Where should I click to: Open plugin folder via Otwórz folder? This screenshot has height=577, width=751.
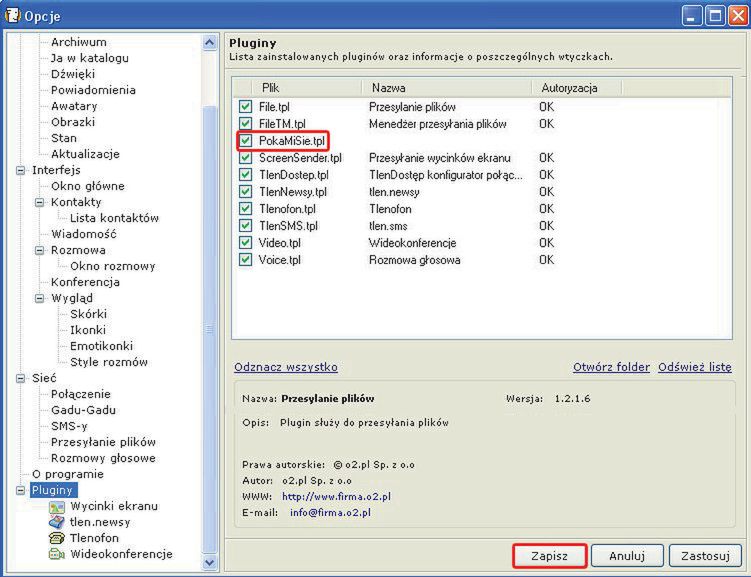(x=611, y=367)
